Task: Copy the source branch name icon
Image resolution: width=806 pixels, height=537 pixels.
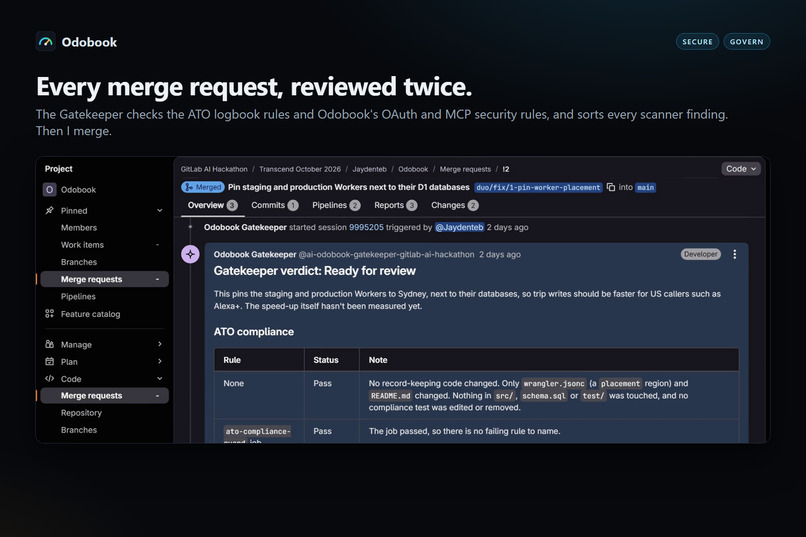Action: [611, 187]
